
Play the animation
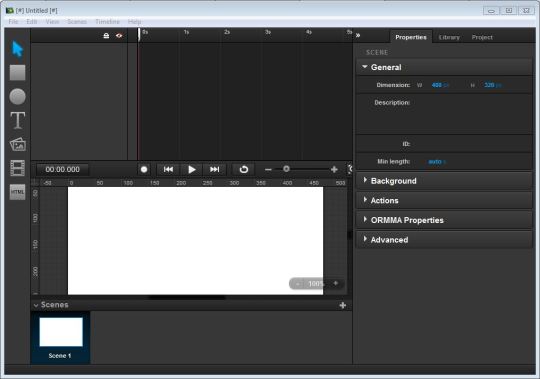coord(191,169)
